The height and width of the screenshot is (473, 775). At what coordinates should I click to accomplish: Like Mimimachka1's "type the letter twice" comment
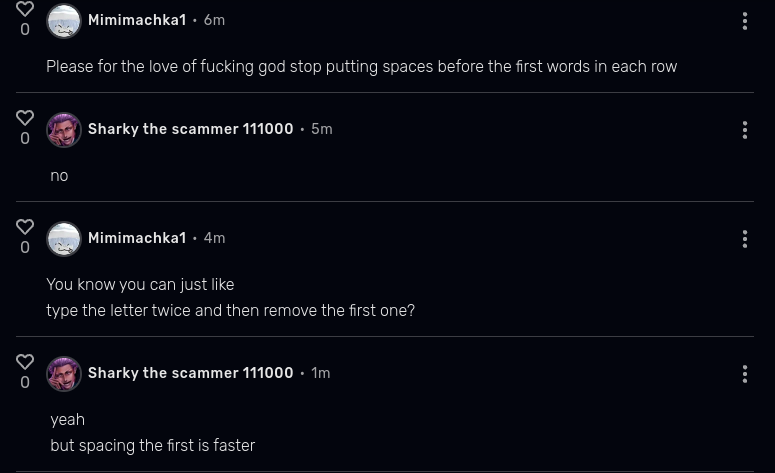coord(25,227)
